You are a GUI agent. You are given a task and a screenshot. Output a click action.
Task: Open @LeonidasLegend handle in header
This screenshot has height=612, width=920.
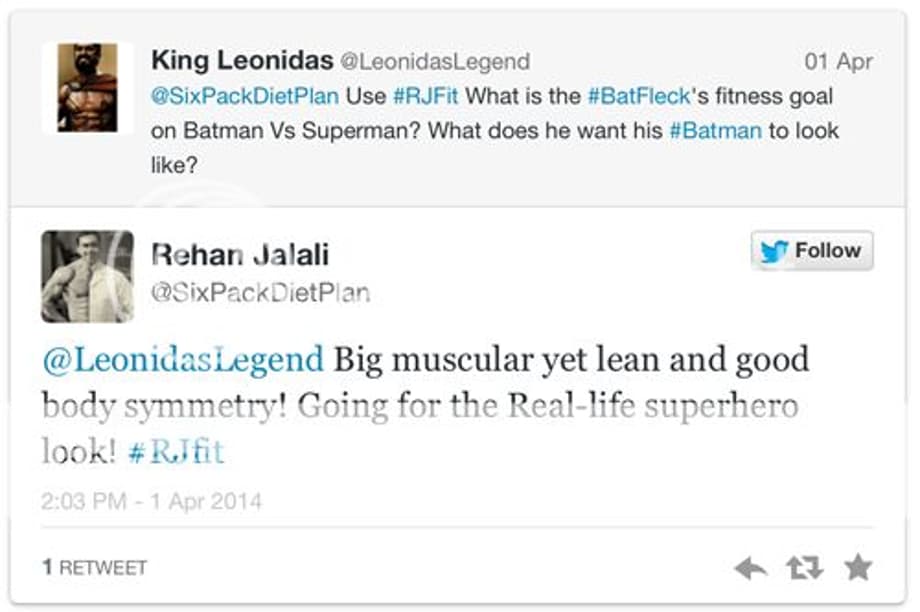[x=435, y=62]
